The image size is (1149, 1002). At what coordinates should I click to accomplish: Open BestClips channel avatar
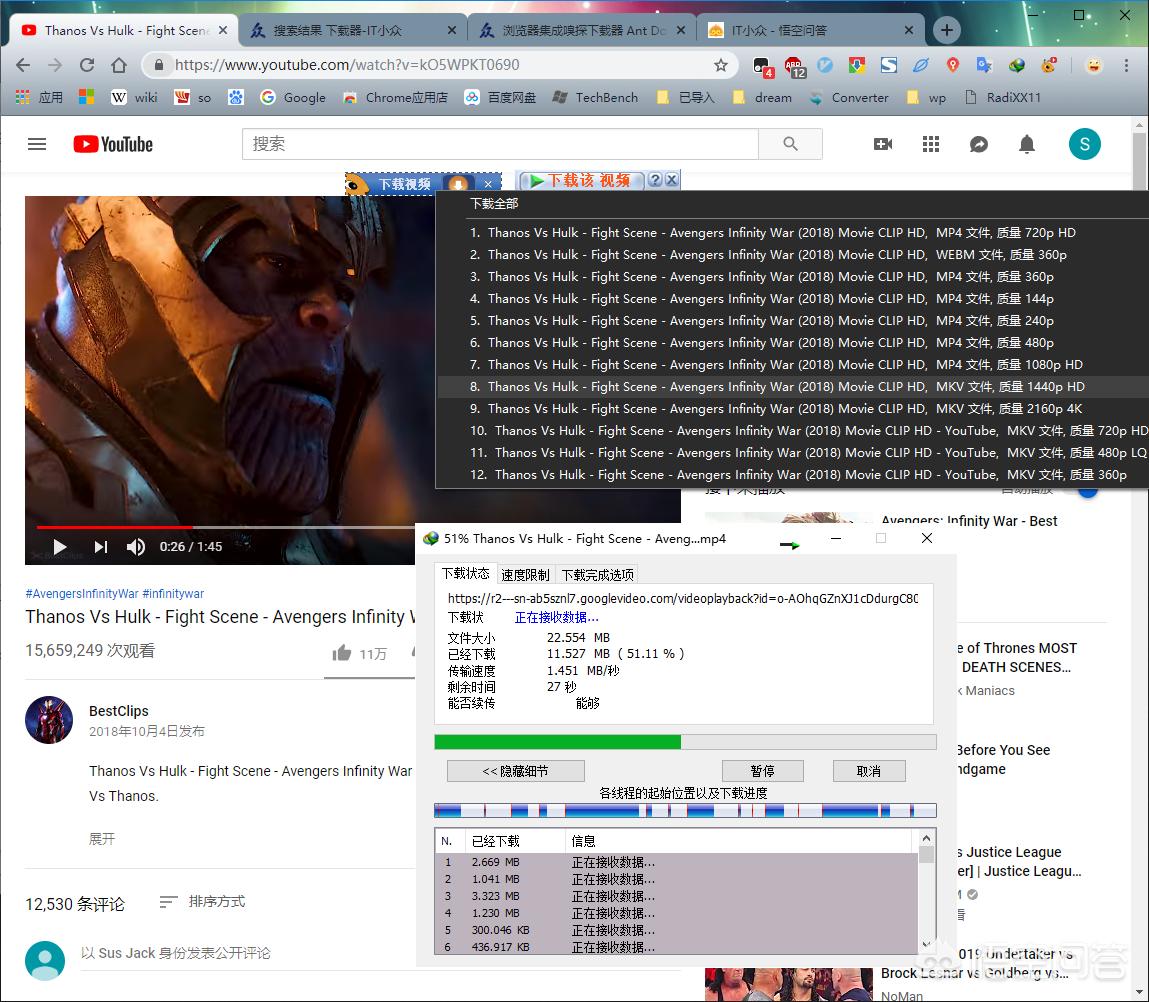pos(49,720)
